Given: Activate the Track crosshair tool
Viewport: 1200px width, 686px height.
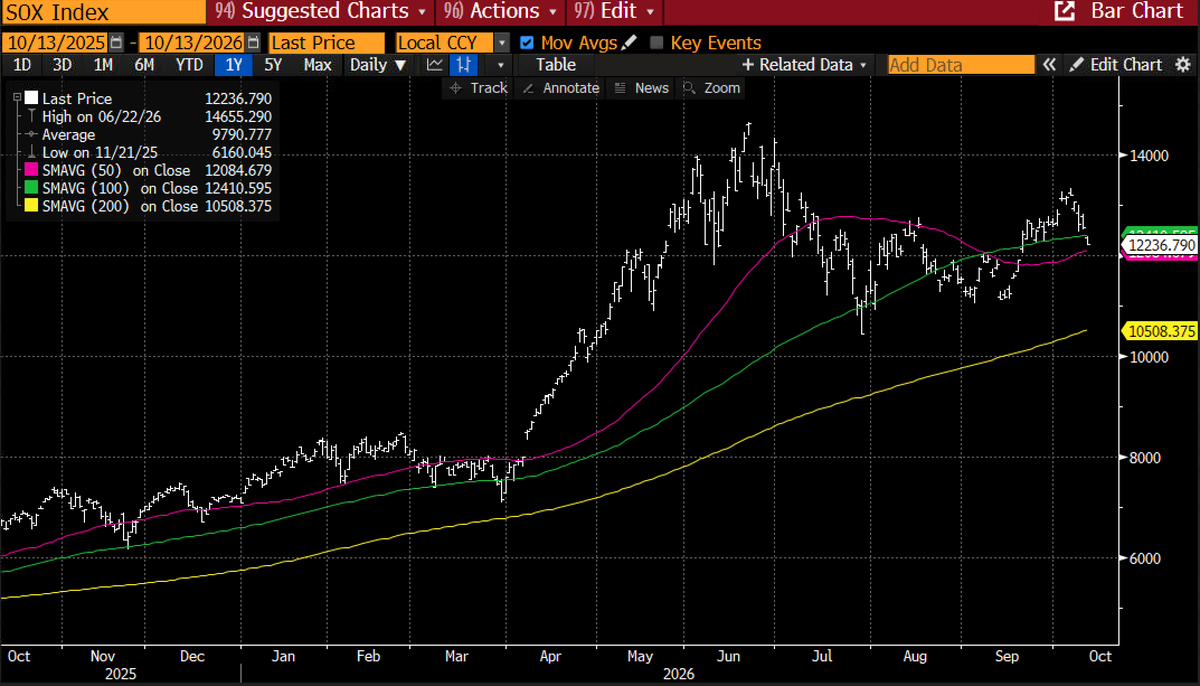Looking at the screenshot, I should click(478, 88).
